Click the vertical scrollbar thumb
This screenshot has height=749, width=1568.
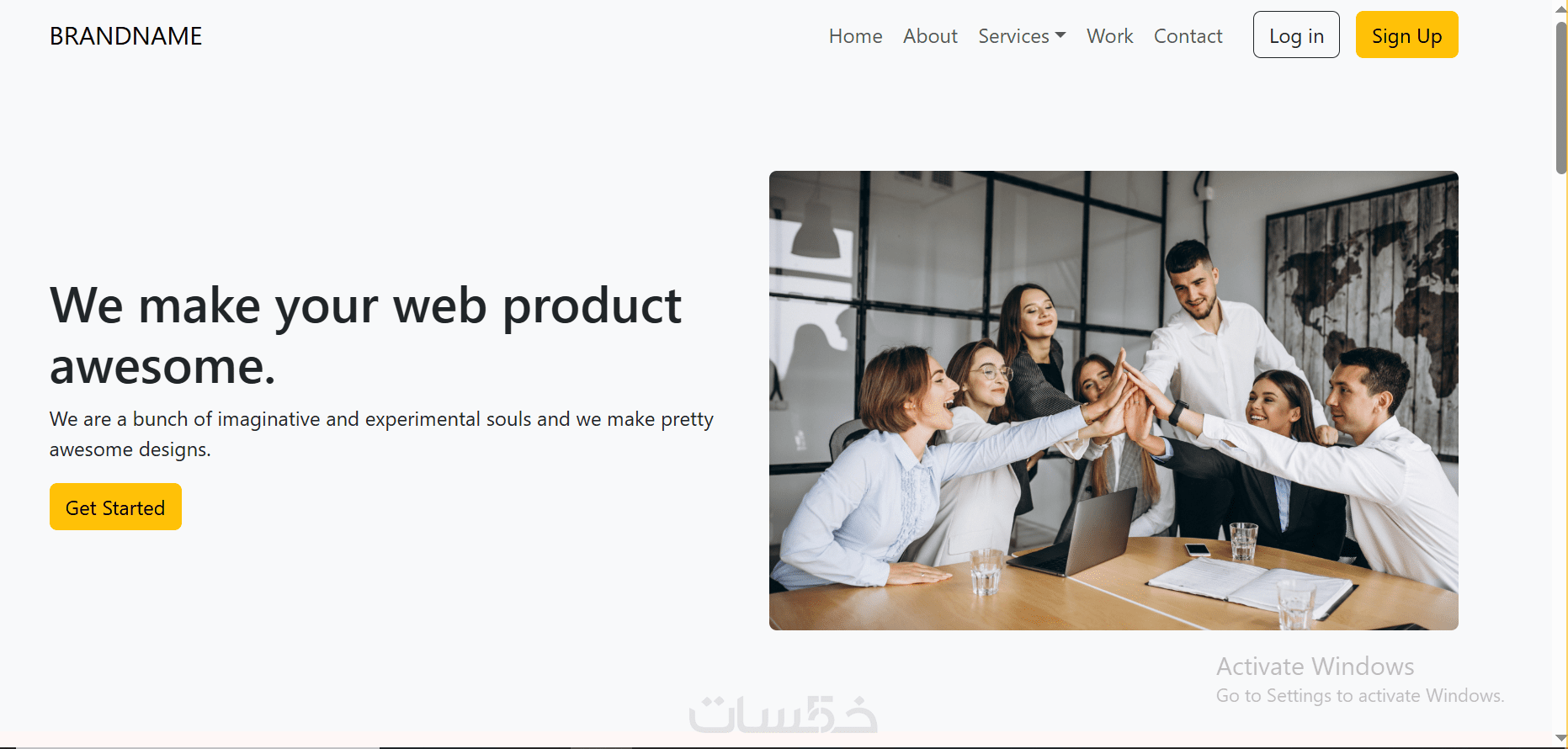[x=1561, y=97]
